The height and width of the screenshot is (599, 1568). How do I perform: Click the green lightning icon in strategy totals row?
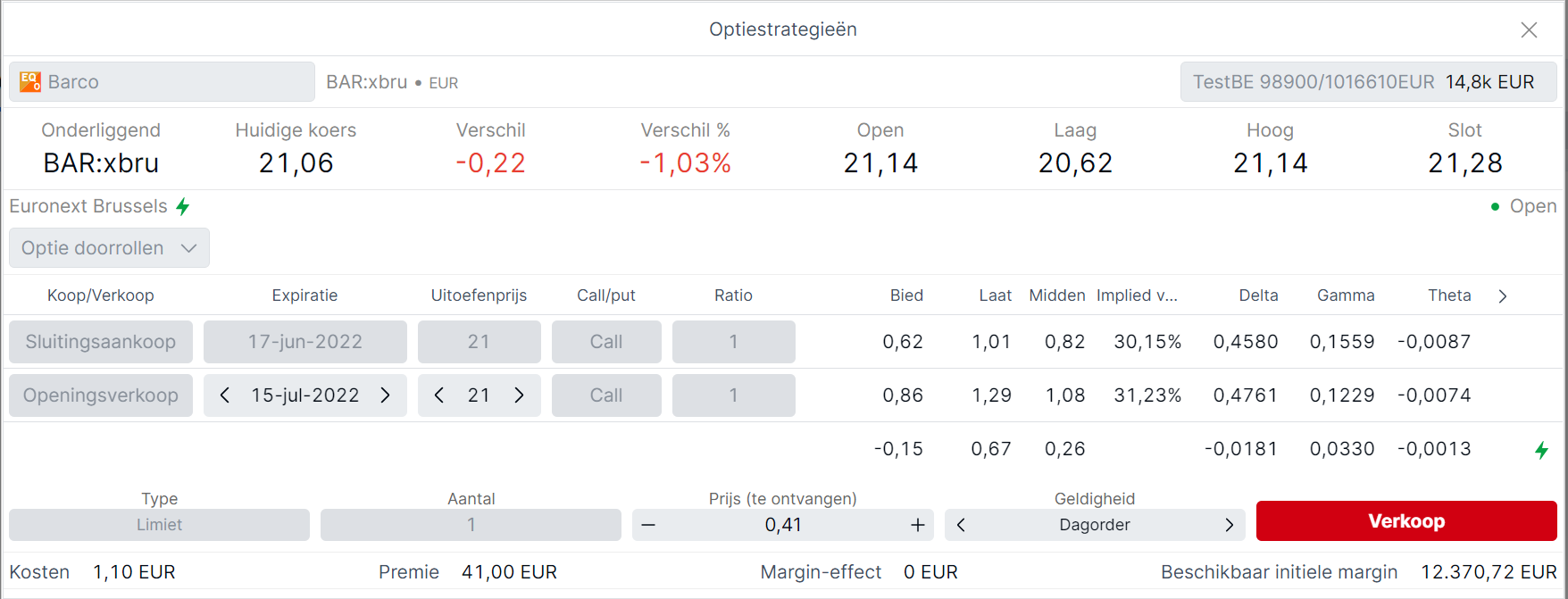[1541, 450]
